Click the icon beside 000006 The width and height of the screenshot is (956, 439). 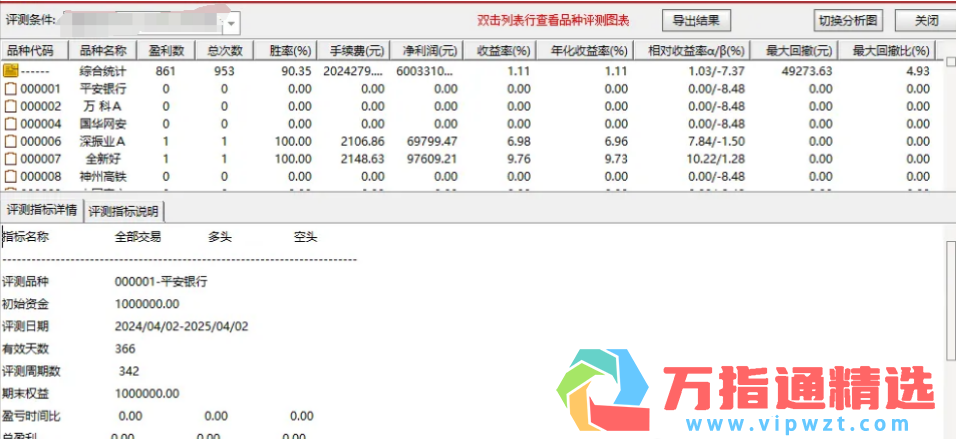[x=10, y=141]
